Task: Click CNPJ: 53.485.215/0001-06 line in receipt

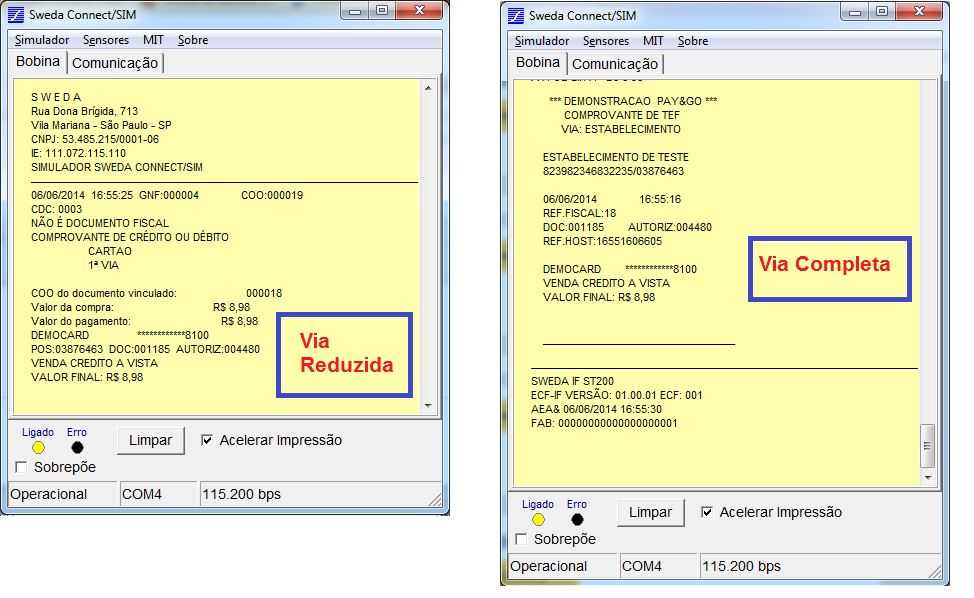Action: coord(95,139)
